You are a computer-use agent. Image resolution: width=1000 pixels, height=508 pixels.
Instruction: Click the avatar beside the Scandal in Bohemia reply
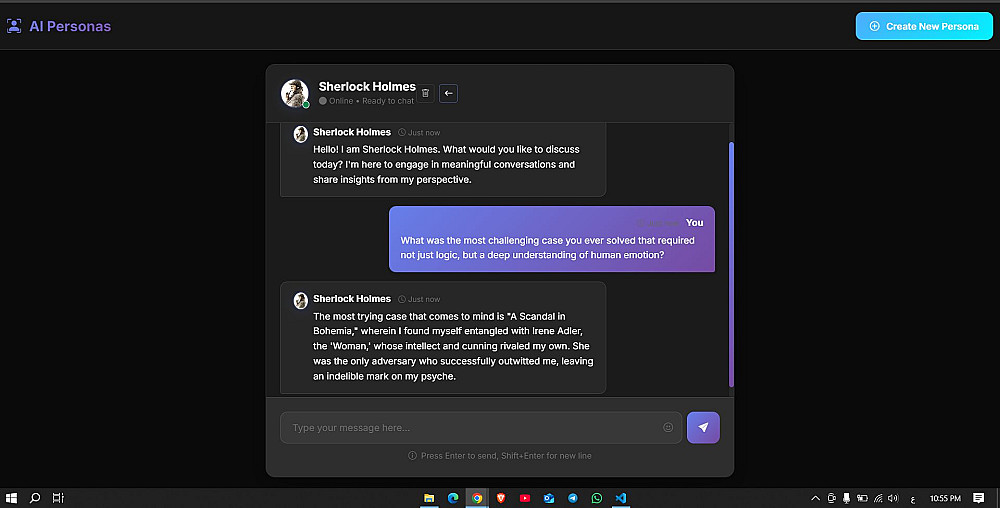[300, 300]
